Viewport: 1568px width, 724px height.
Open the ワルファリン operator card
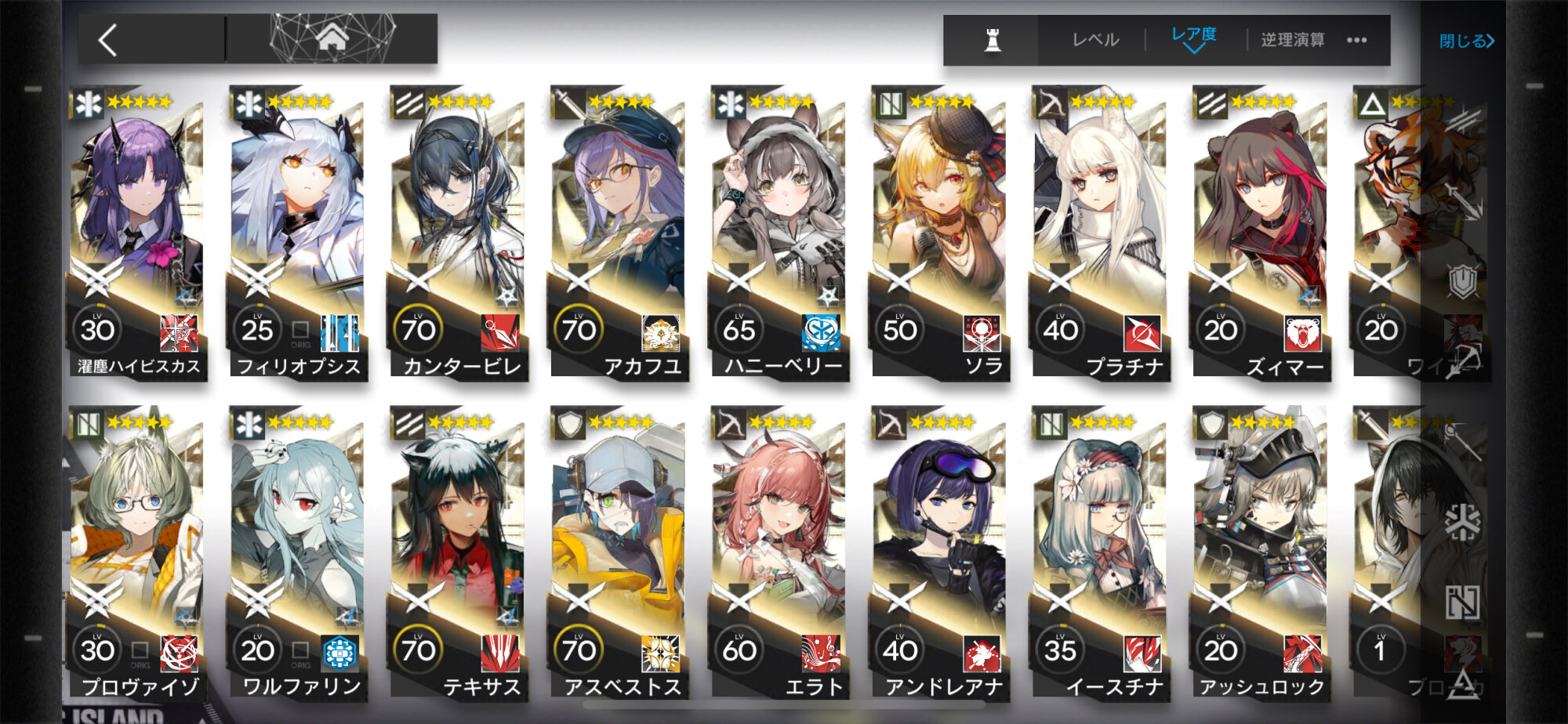point(298,552)
